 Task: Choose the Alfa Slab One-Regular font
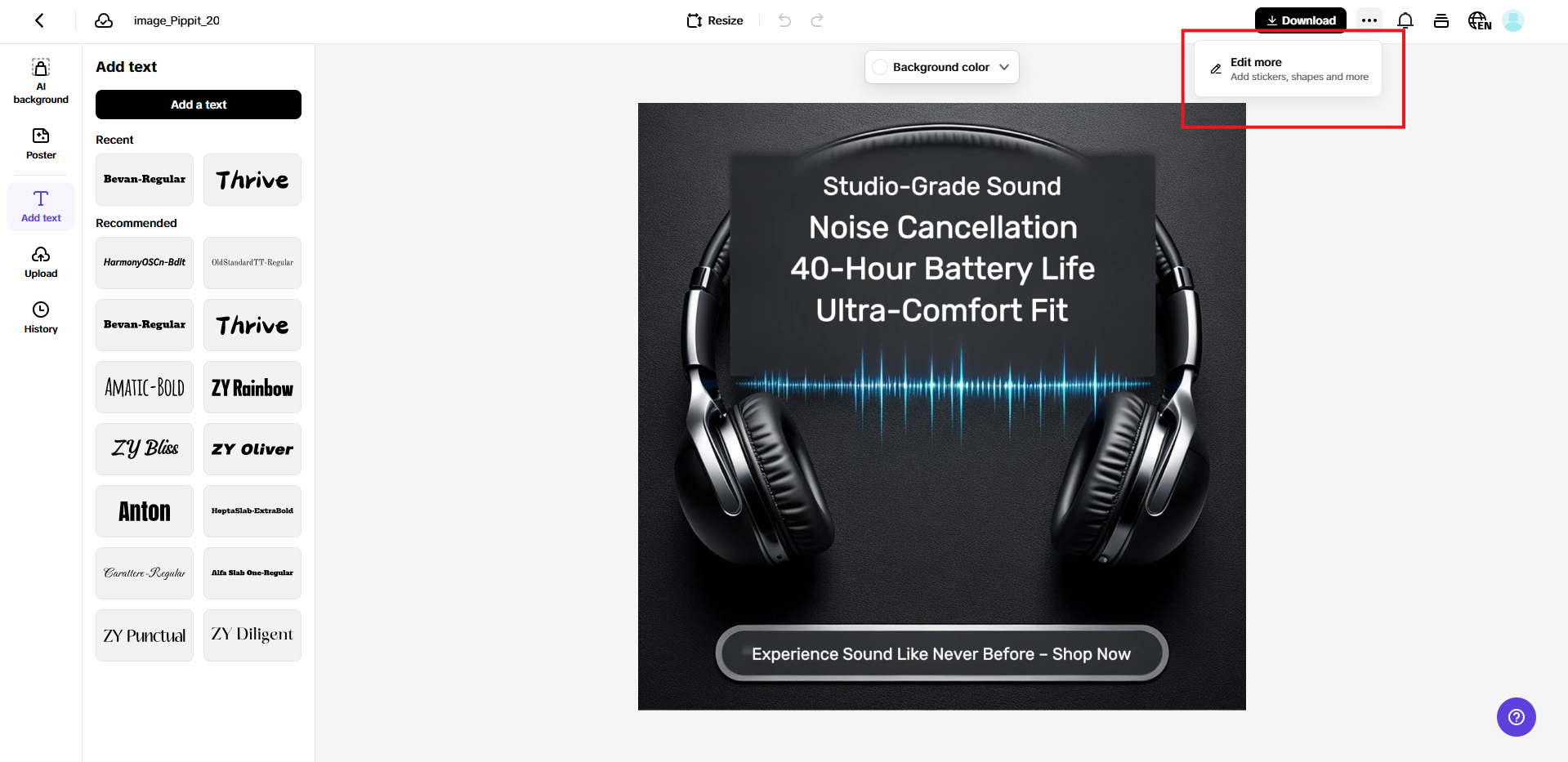252,573
